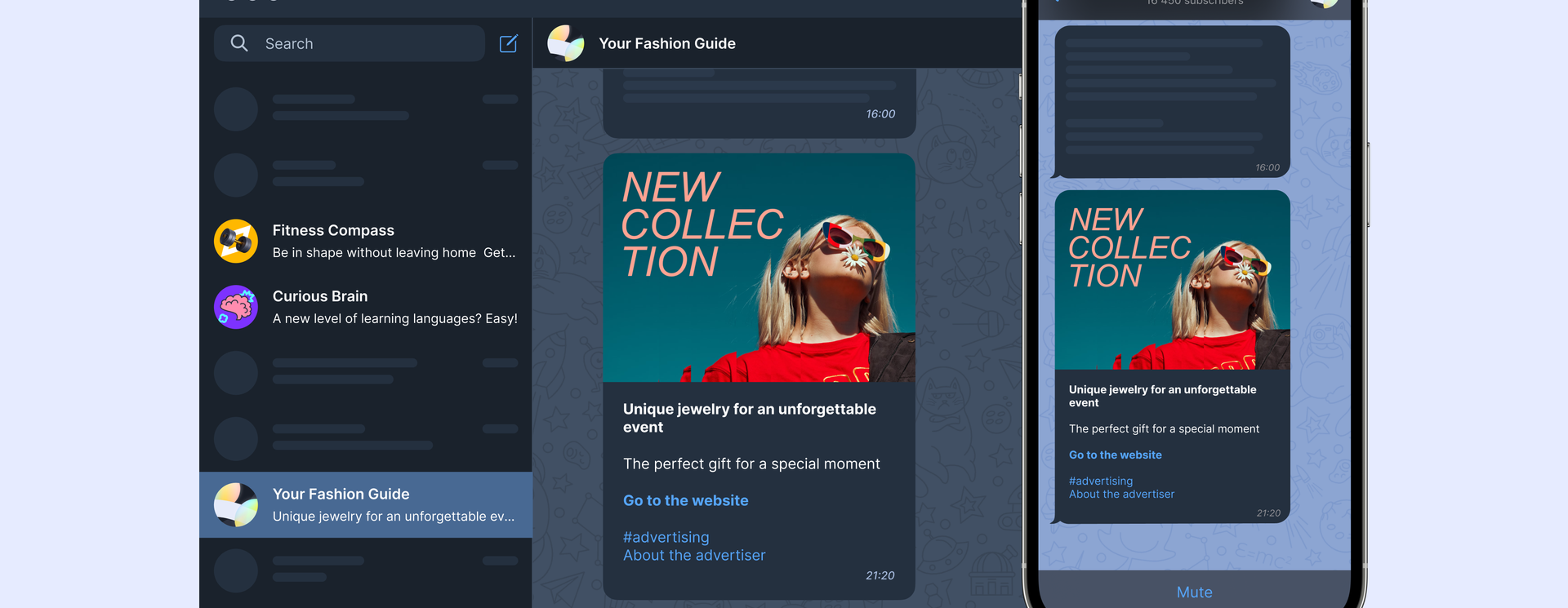Click the #advertising hashtag on phone
This screenshot has height=608, width=1568.
click(1101, 481)
